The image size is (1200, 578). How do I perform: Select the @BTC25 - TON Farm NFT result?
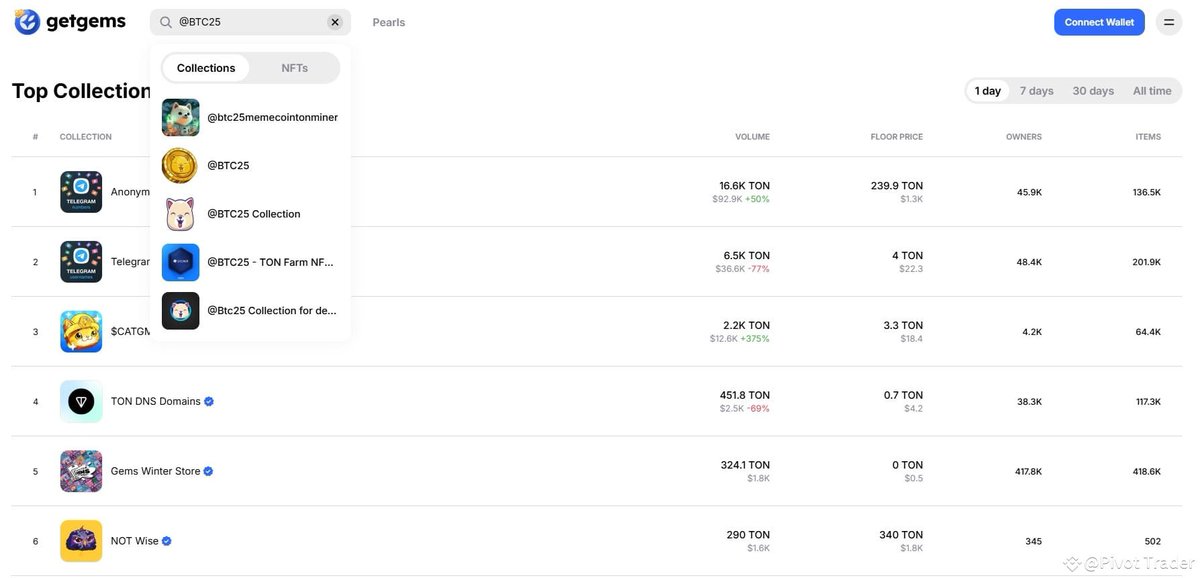click(x=250, y=262)
